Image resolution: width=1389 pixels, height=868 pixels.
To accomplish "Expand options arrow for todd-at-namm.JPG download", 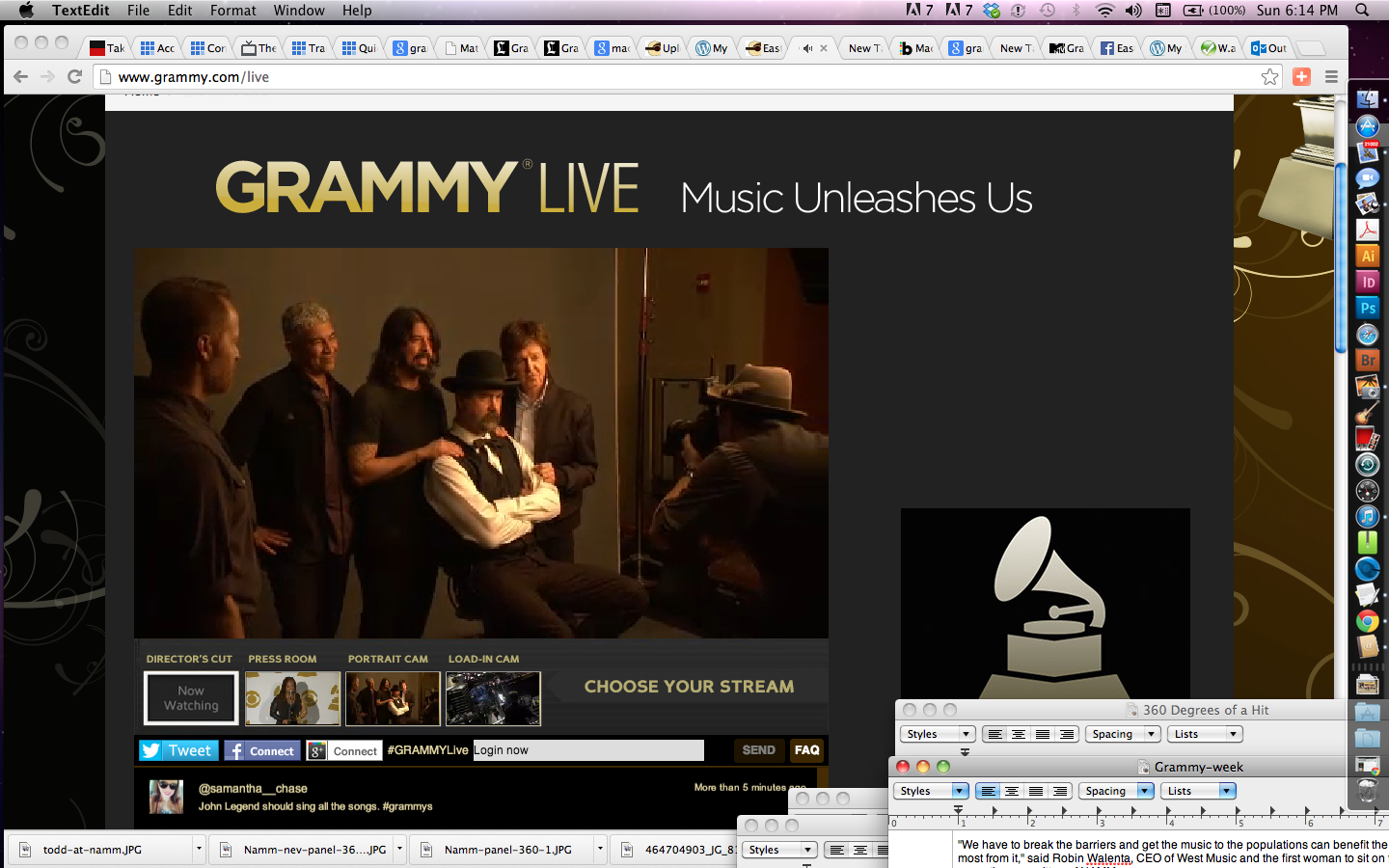I will tap(199, 850).
